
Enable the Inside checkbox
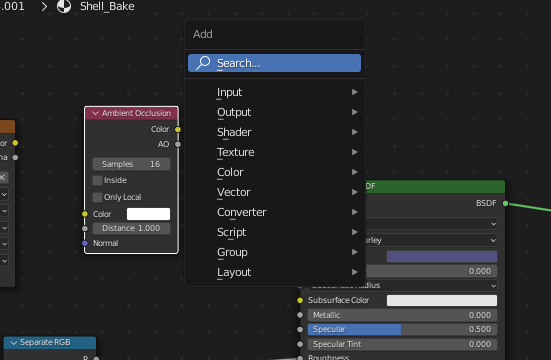tap(97, 180)
